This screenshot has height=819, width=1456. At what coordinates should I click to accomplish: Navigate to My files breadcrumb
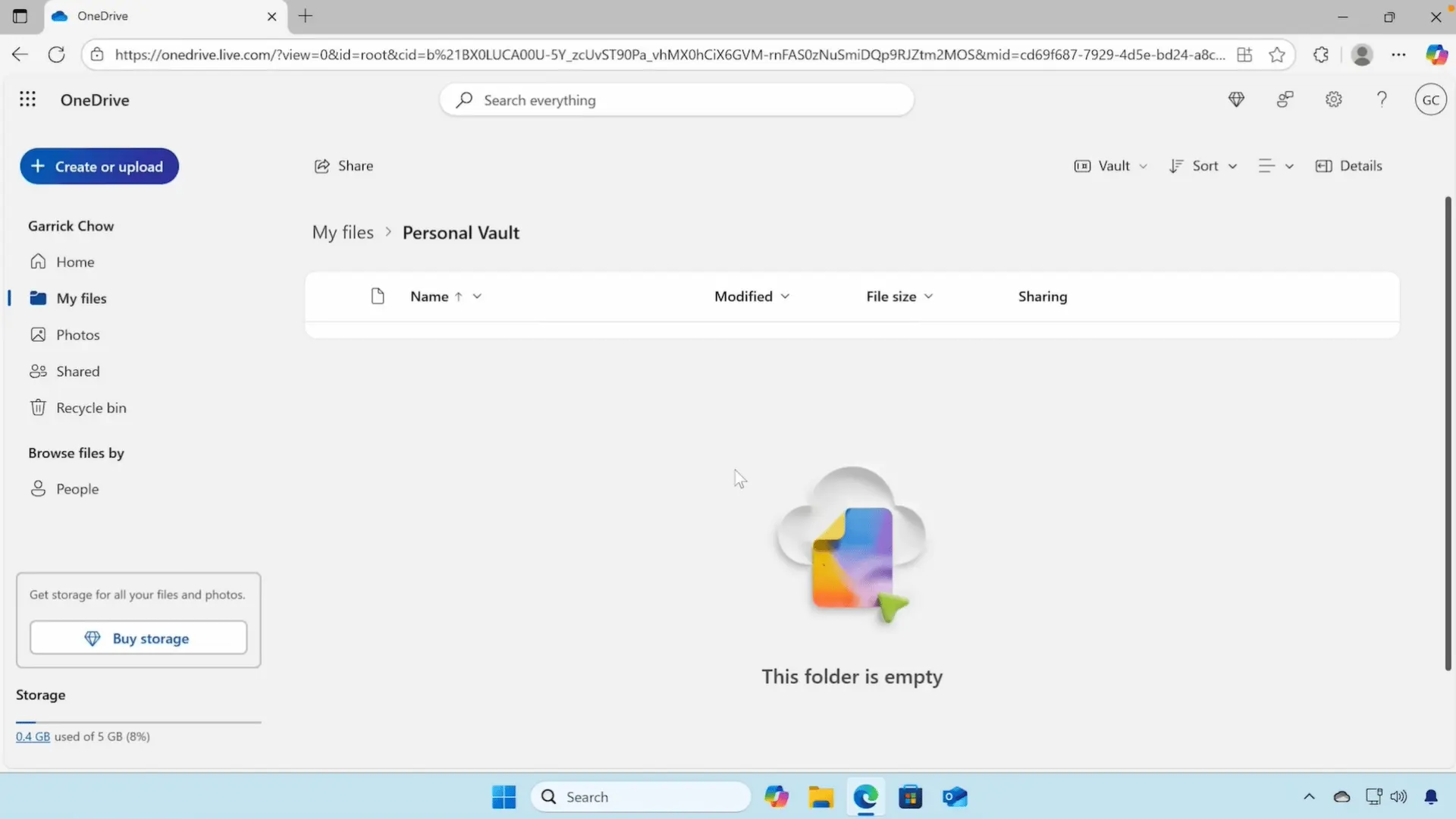tap(343, 232)
